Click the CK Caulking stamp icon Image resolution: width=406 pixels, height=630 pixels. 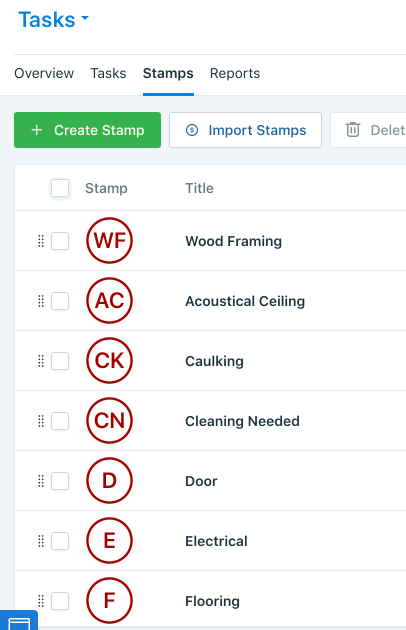[x=109, y=360]
